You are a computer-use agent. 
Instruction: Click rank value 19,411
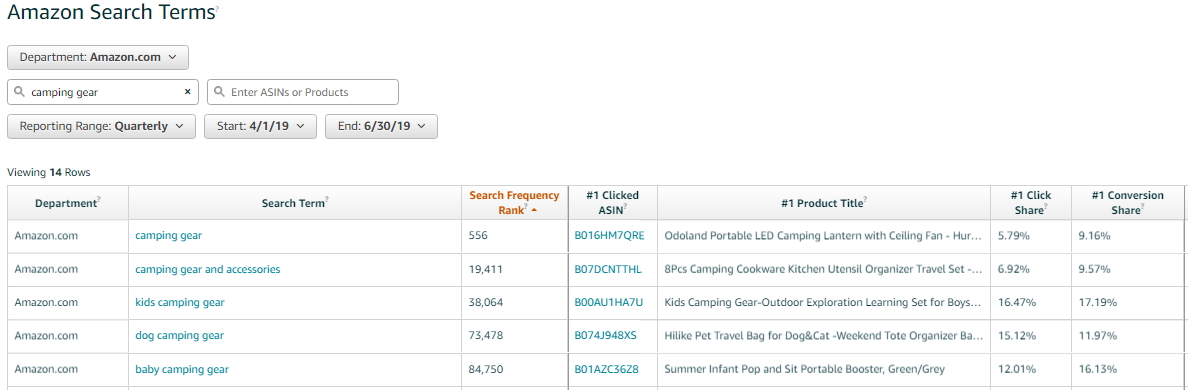click(486, 269)
